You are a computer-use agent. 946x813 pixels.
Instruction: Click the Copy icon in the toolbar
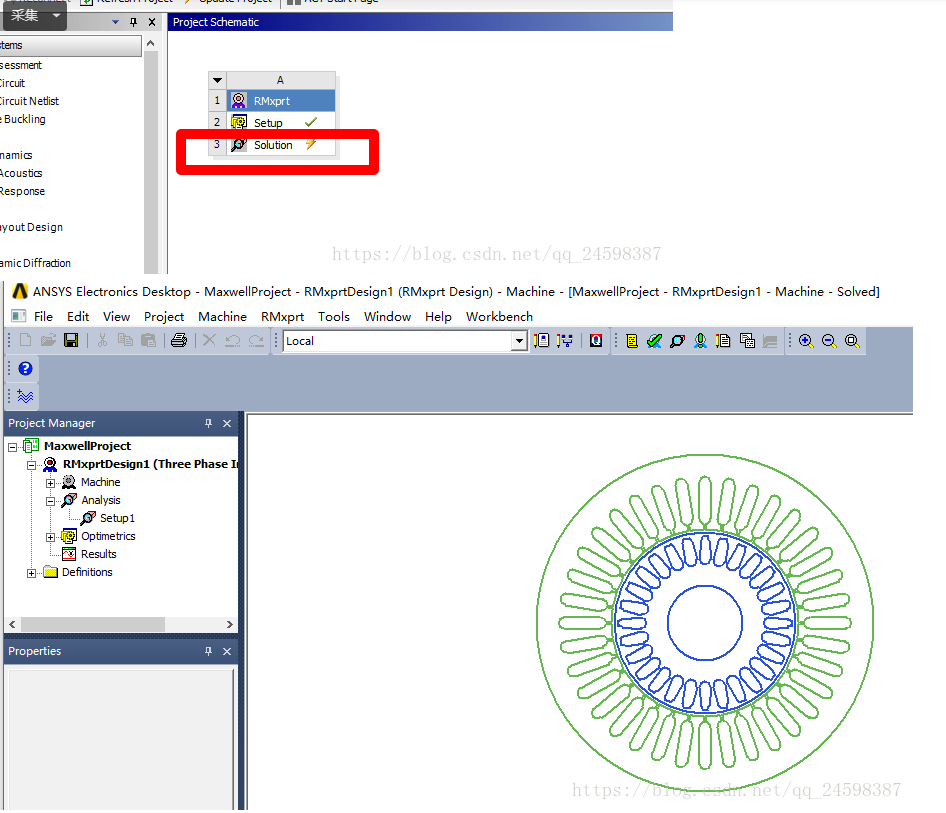(125, 340)
